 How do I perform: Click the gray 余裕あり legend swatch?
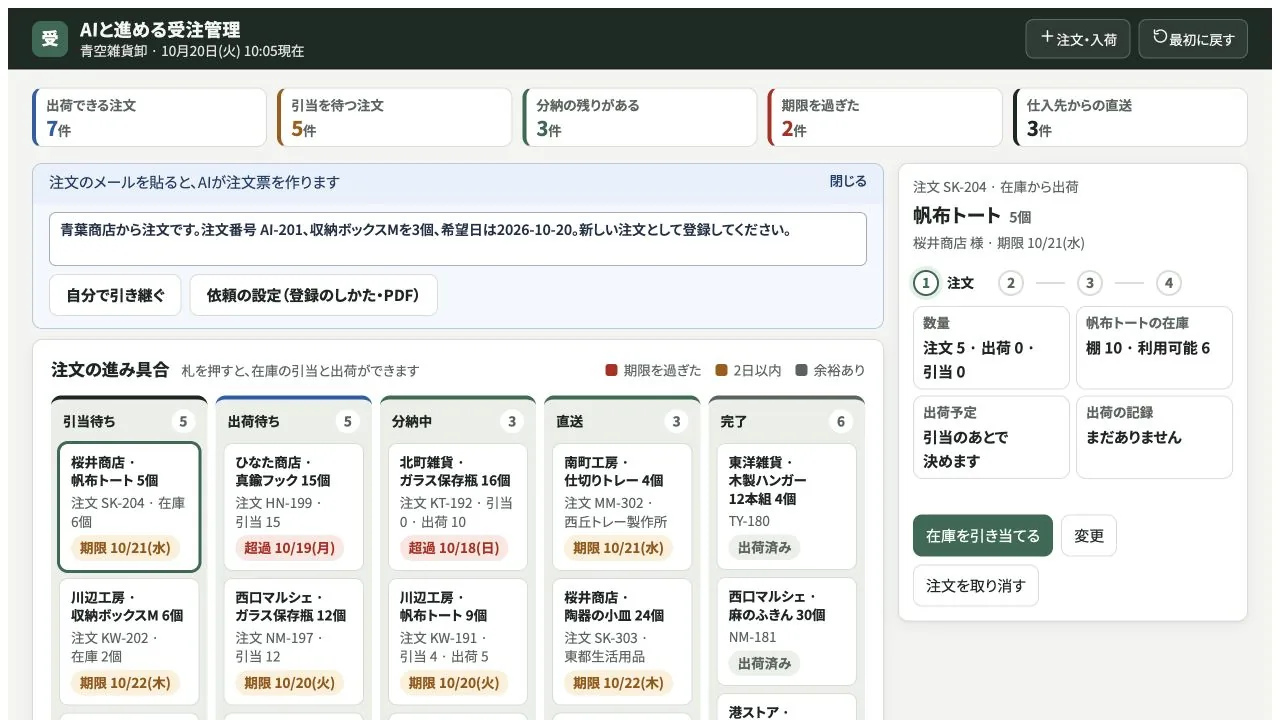tap(801, 370)
